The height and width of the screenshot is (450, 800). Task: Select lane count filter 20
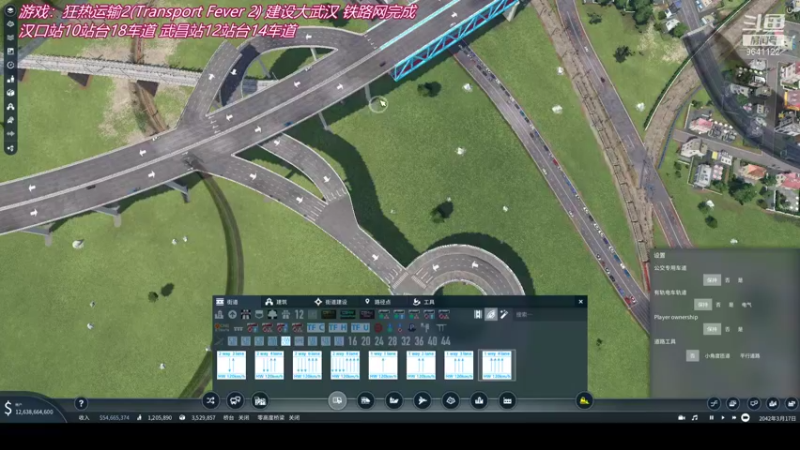pyautogui.click(x=366, y=341)
